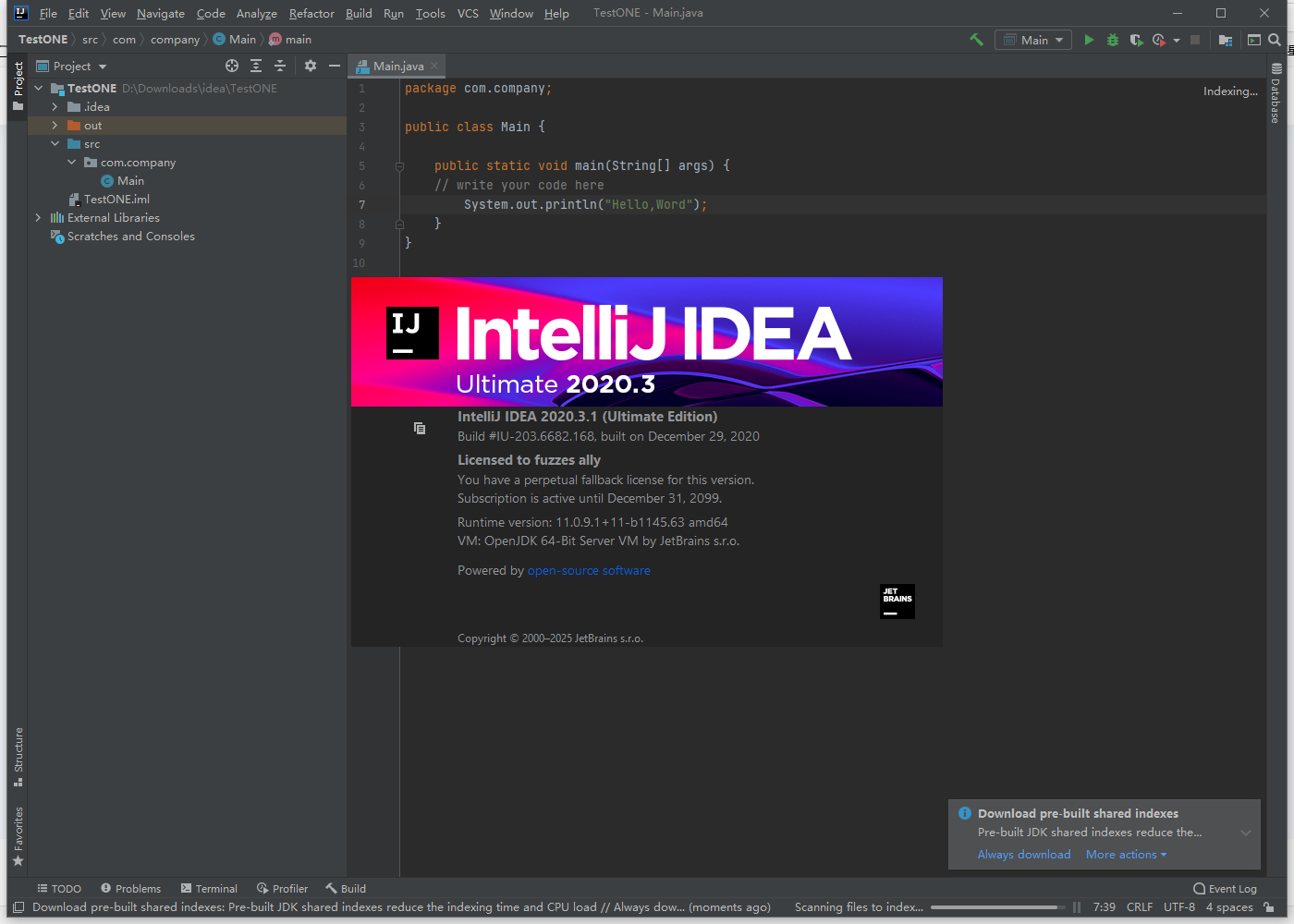Pause the indexing process button
Viewport: 1294px width, 924px height.
1077,907
